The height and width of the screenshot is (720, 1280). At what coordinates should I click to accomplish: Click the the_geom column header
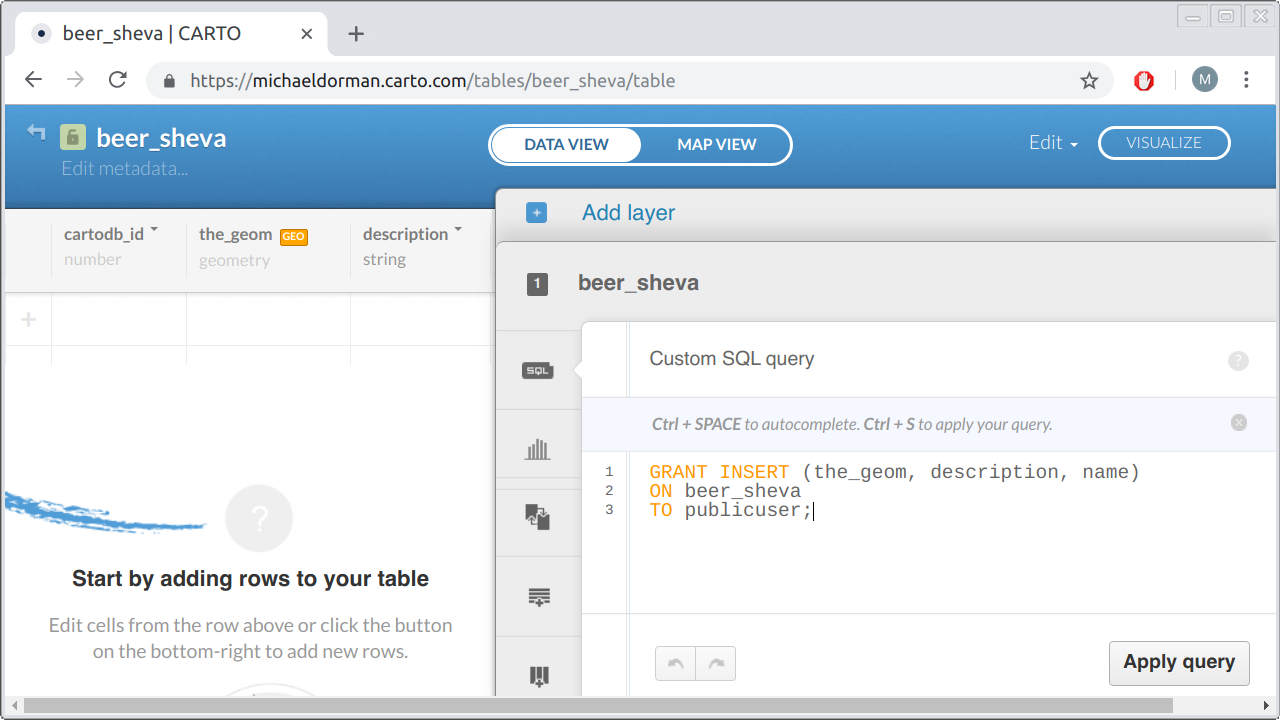[235, 234]
